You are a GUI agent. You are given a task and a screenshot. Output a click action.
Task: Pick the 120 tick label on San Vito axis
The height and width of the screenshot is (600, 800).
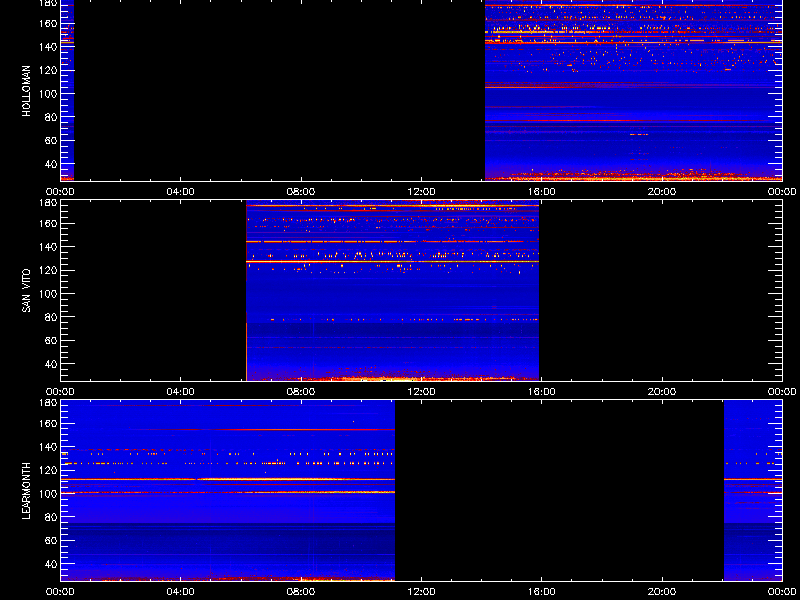tap(49, 270)
